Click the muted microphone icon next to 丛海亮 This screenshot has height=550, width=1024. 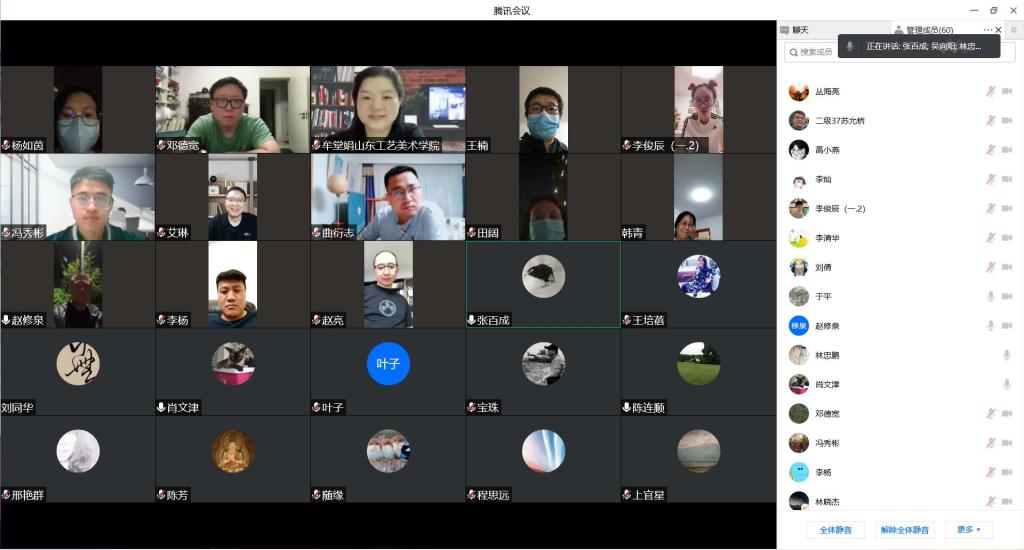coord(990,92)
